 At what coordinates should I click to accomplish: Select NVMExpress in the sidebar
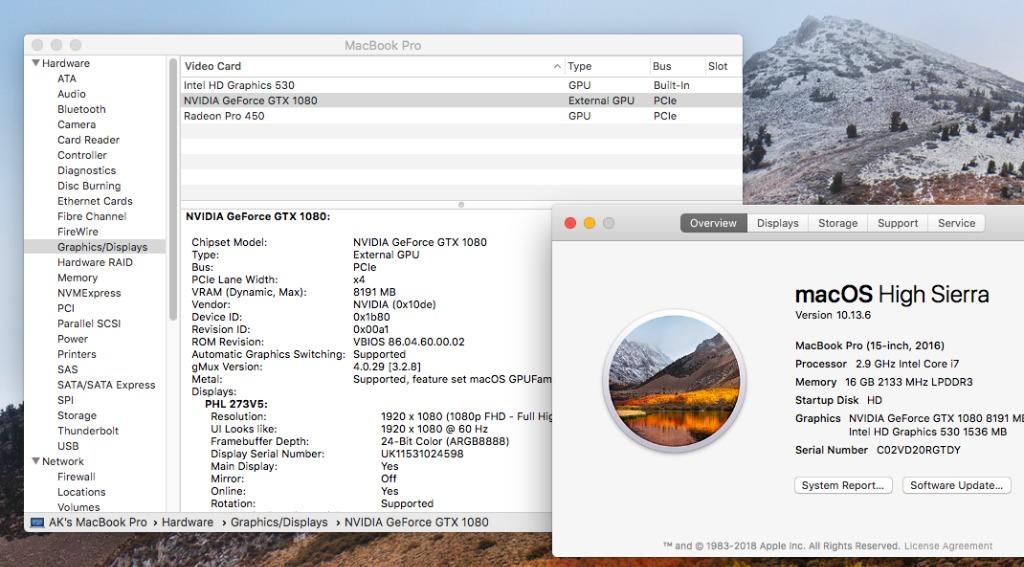(89, 293)
